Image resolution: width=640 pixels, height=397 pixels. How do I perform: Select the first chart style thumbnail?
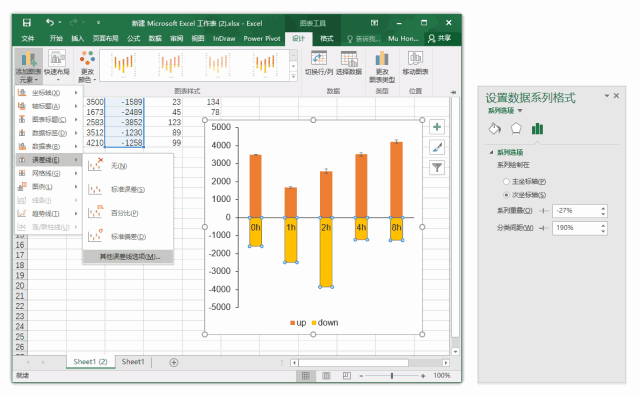click(123, 65)
